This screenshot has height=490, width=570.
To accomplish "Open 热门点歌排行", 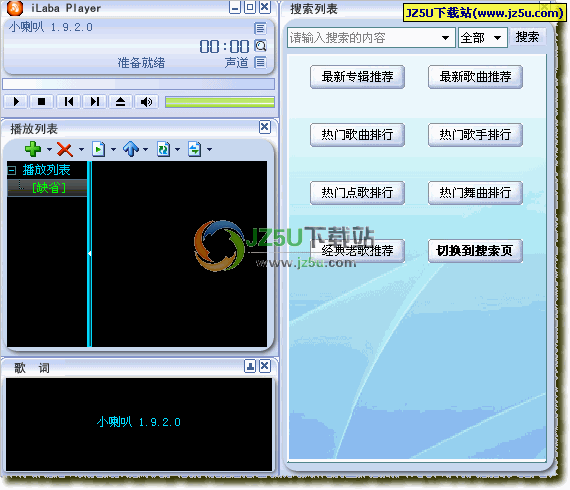I will (x=357, y=193).
